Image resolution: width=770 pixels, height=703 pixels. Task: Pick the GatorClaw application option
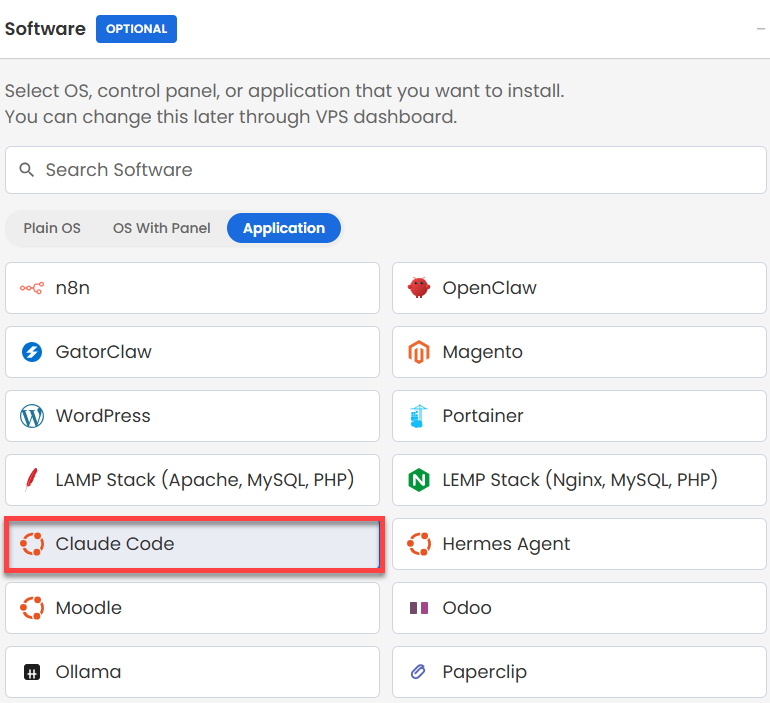point(192,352)
